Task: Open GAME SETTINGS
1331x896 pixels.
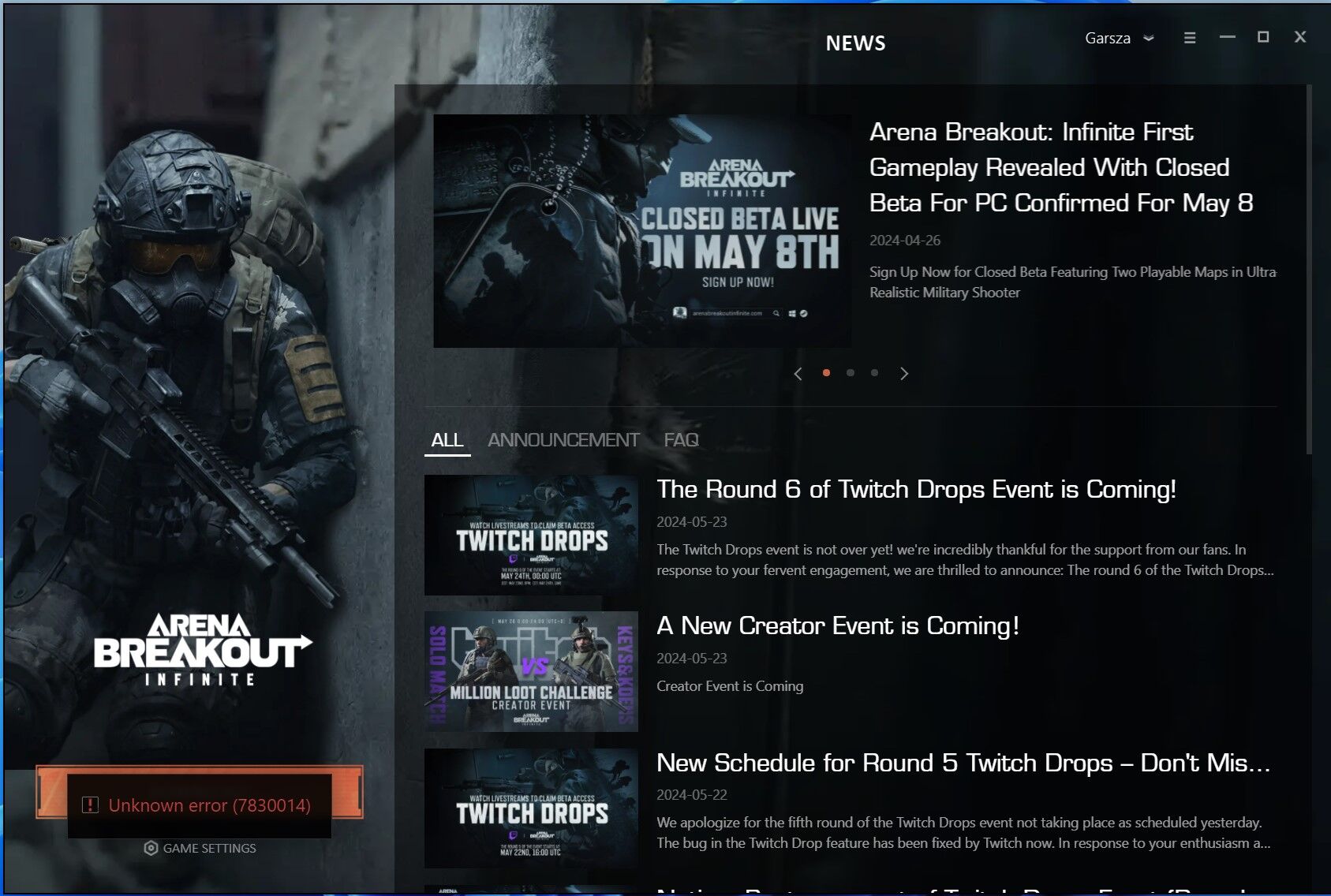Action: (x=200, y=849)
